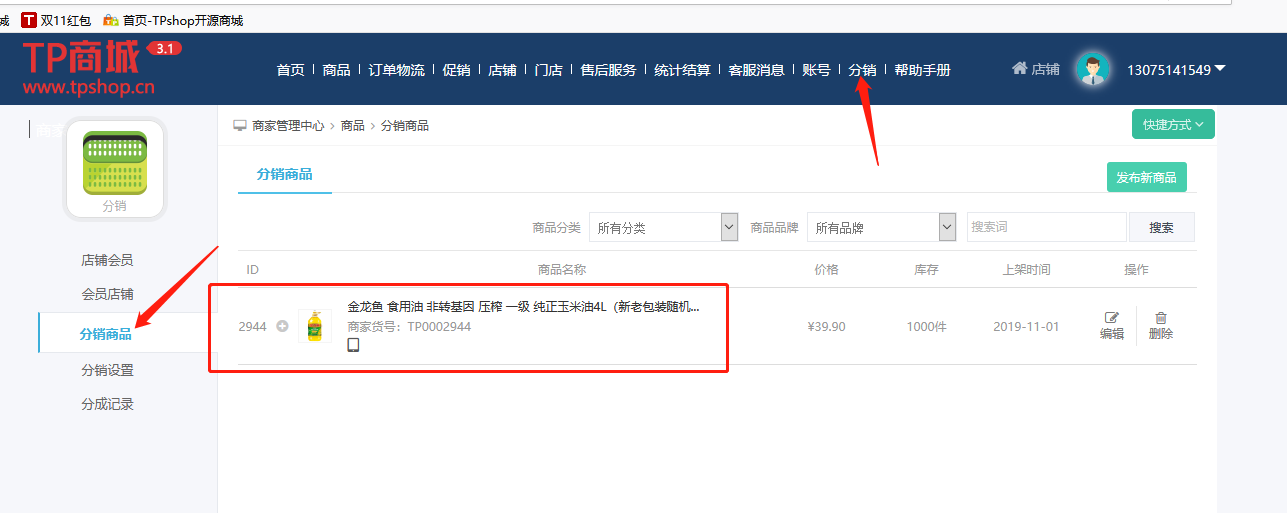The width and height of the screenshot is (1287, 513).
Task: Click the cooking oil product thumbnail
Action: click(315, 326)
